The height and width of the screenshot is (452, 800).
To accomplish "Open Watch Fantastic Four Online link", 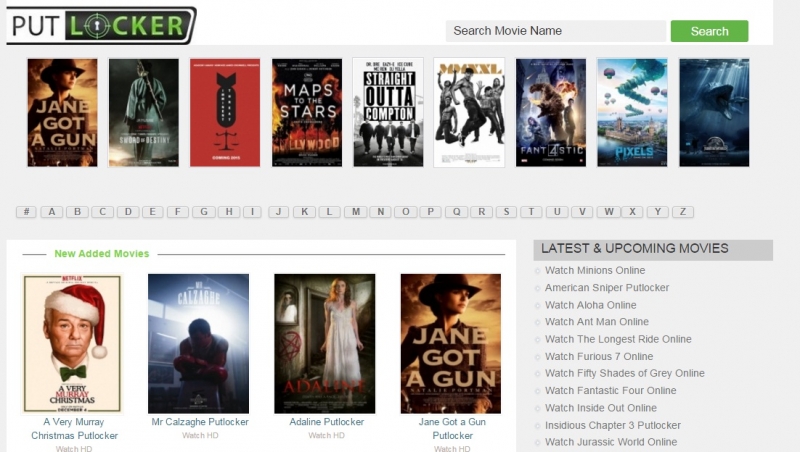I will coord(610,391).
